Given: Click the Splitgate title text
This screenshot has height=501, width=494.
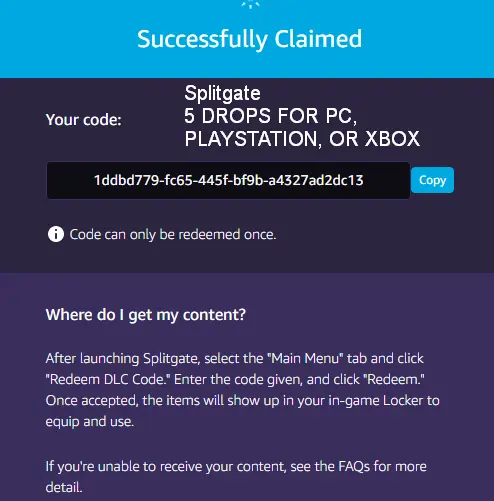Looking at the screenshot, I should (x=222, y=93).
